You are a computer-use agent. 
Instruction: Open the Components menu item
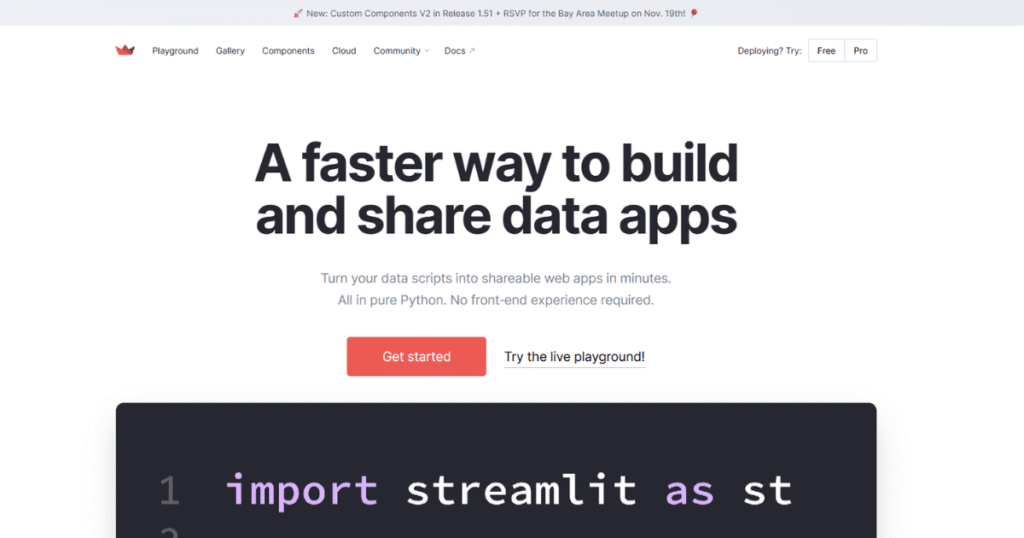point(288,51)
